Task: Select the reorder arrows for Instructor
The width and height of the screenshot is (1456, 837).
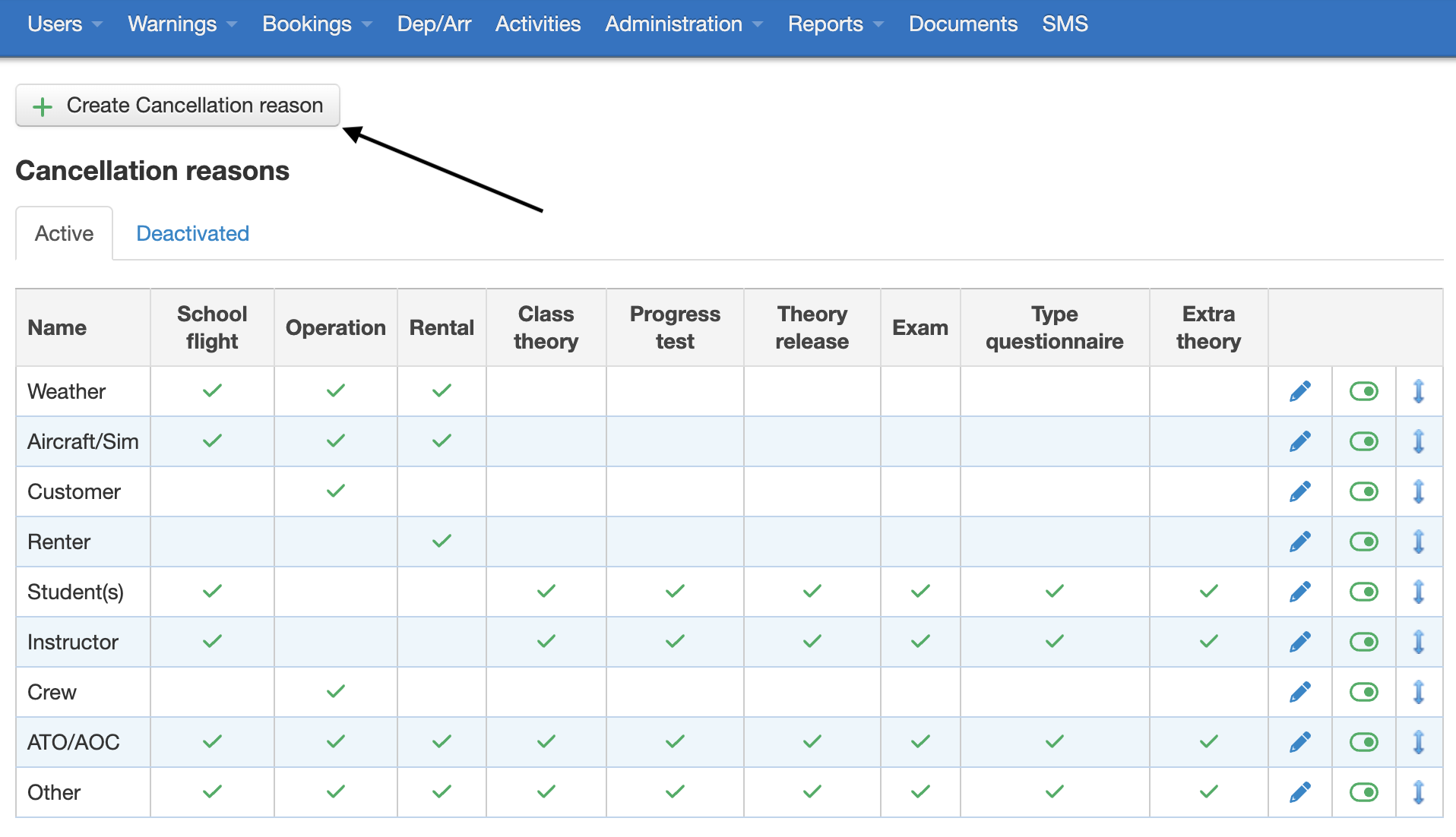Action: pos(1420,642)
